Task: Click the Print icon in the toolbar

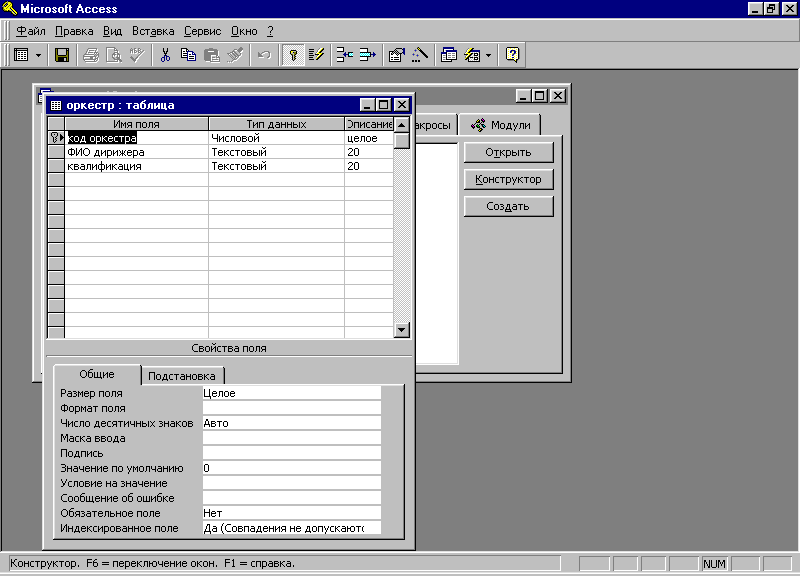Action: (x=91, y=55)
